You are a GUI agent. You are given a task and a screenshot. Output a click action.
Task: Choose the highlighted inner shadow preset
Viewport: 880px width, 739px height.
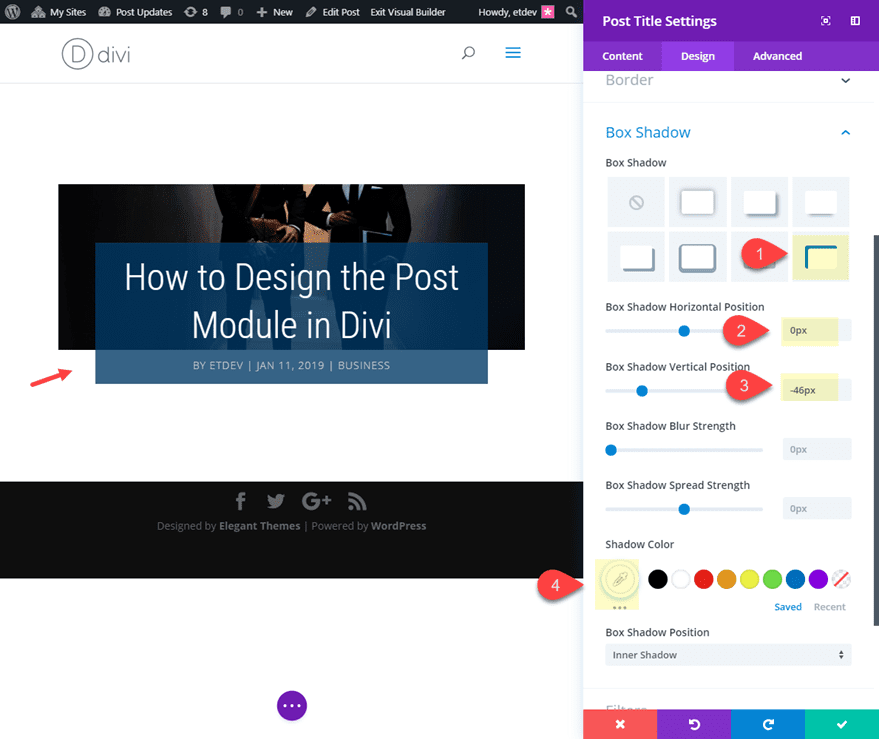[x=820, y=256]
